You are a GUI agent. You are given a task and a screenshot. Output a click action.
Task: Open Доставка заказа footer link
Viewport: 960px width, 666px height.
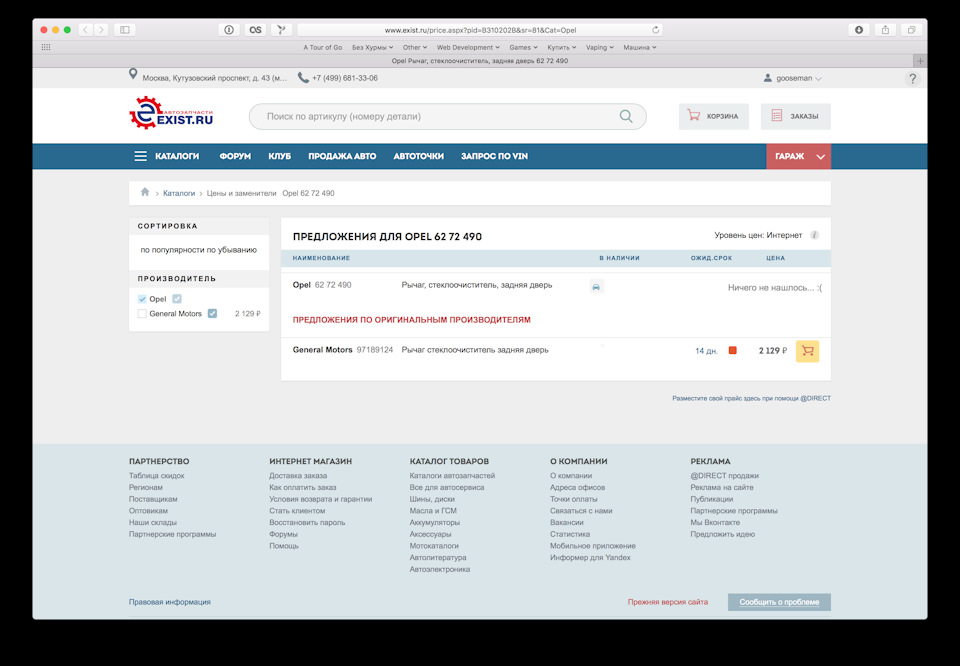[298, 476]
